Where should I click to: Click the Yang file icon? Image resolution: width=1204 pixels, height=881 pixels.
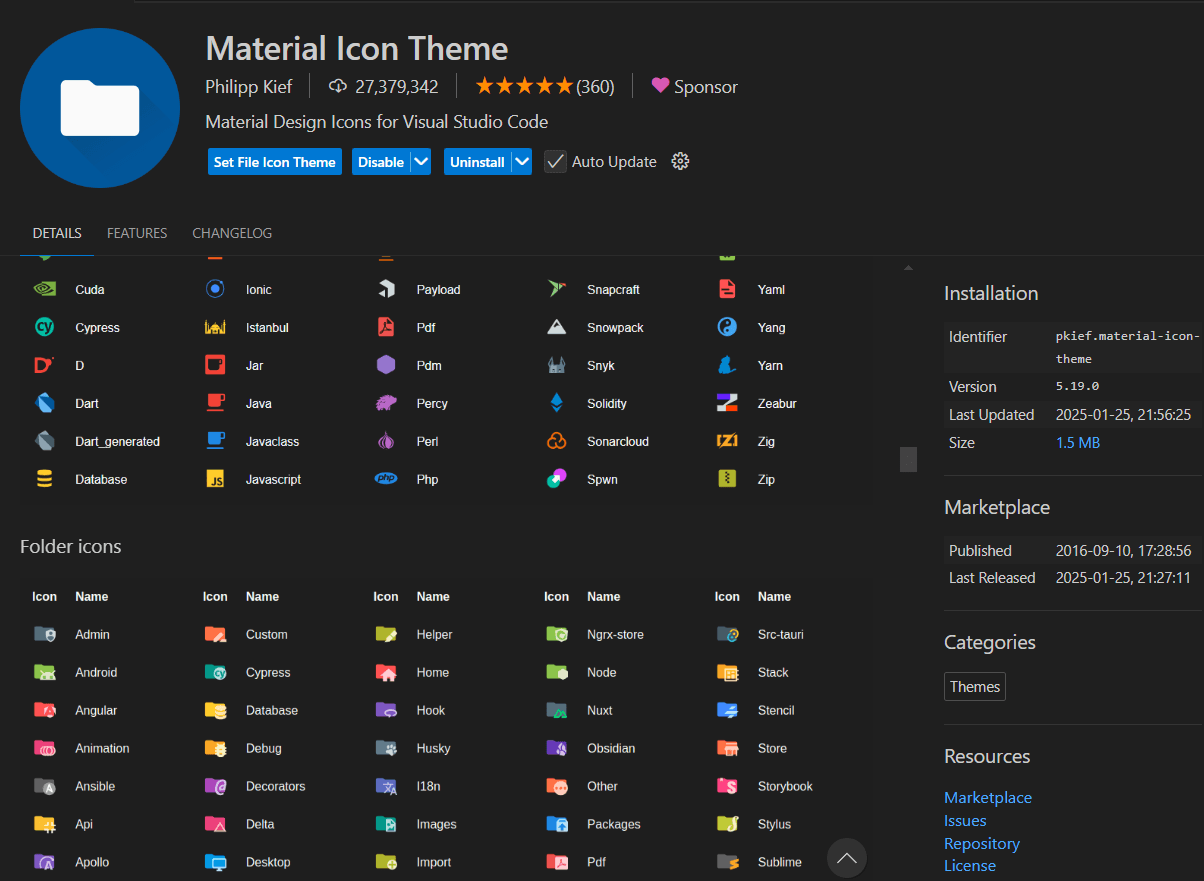coord(727,327)
